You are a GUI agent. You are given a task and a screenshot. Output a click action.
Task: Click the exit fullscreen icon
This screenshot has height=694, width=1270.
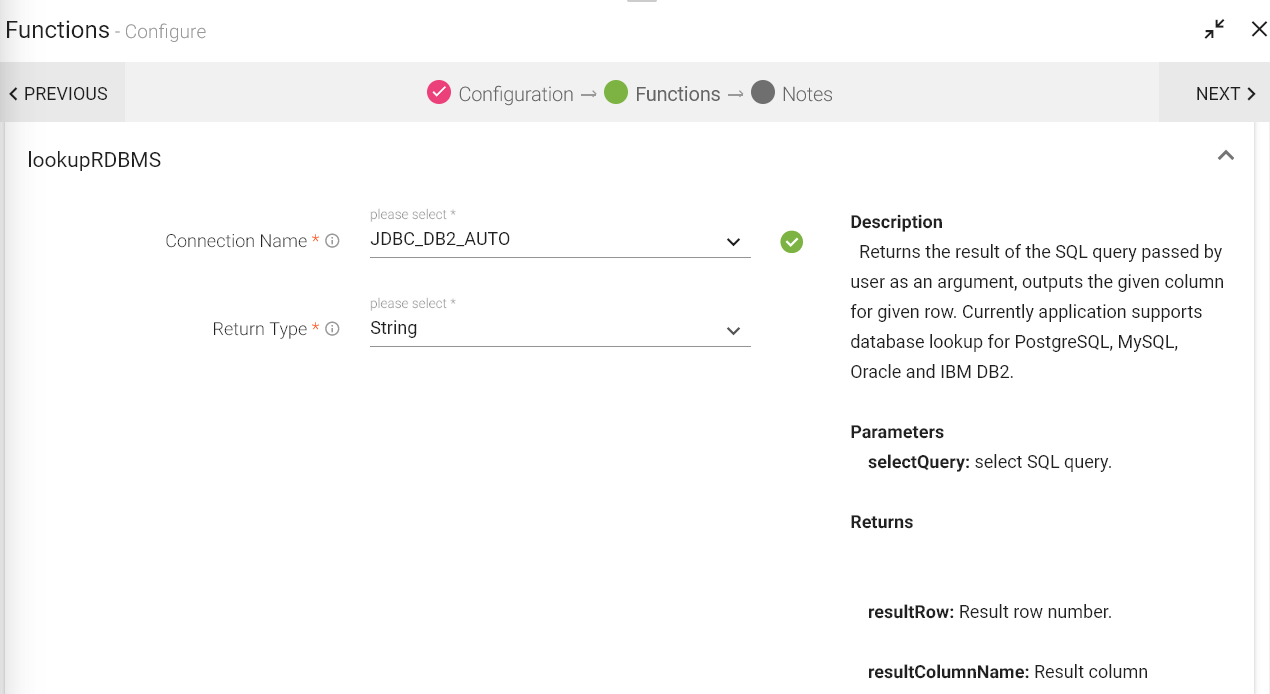point(1213,29)
